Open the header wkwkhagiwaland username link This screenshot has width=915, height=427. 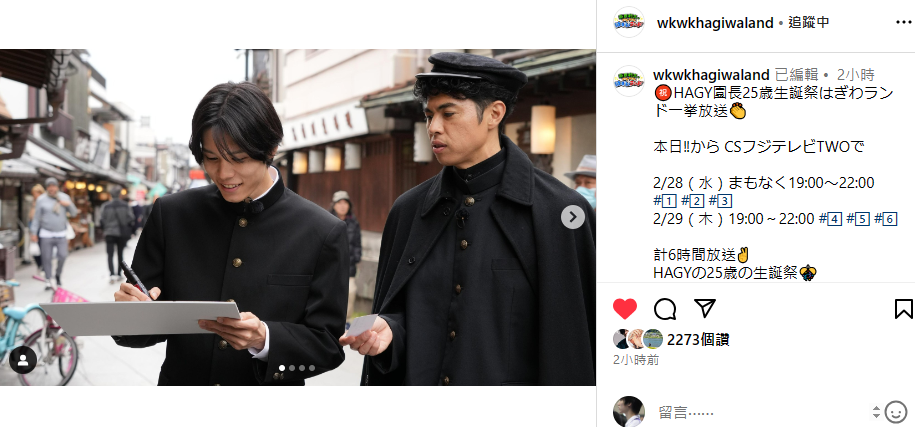[x=715, y=23]
